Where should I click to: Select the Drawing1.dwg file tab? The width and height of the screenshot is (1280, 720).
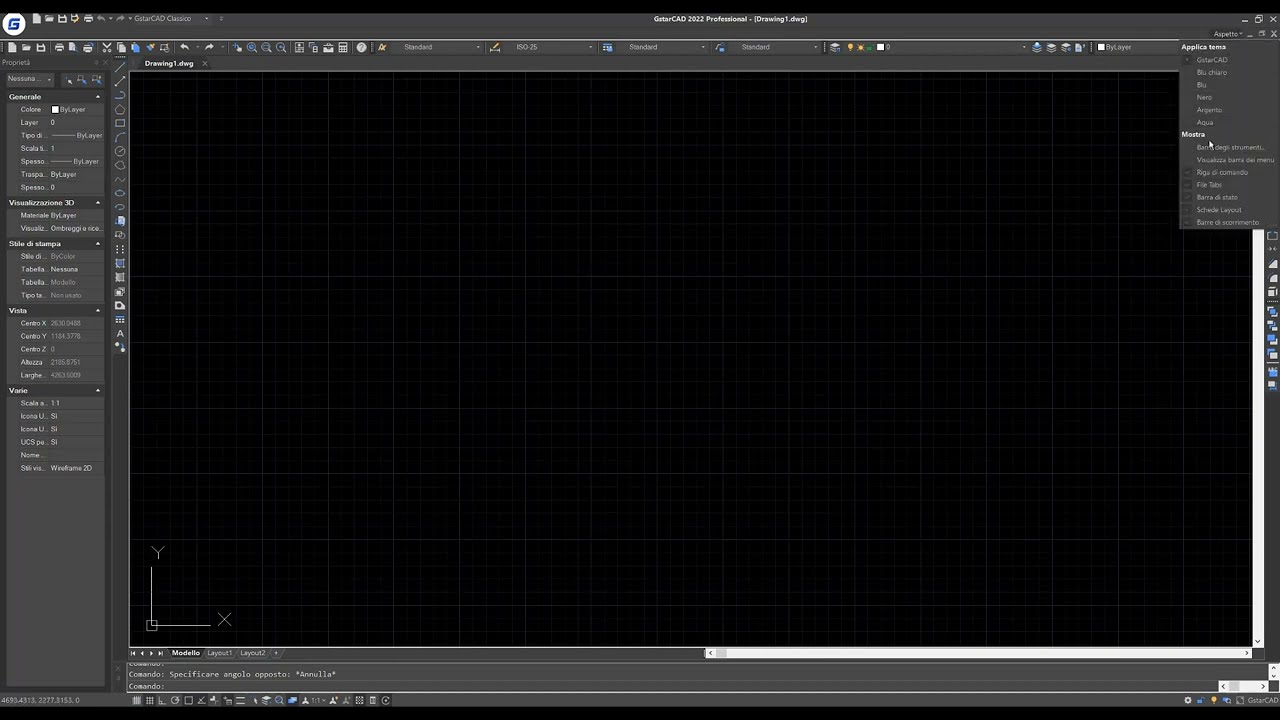pyautogui.click(x=168, y=63)
